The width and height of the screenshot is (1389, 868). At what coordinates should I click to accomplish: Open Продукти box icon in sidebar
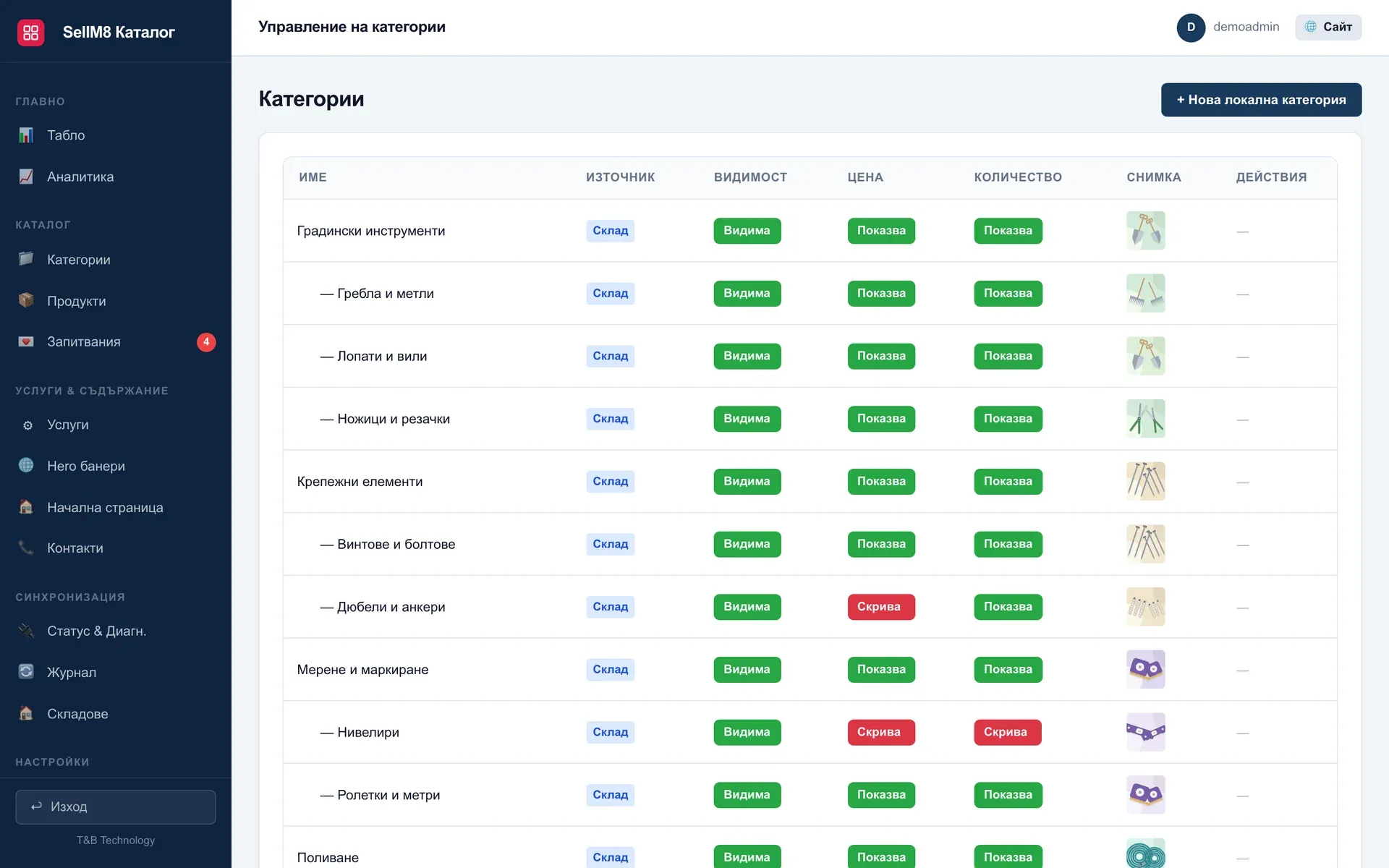[26, 300]
